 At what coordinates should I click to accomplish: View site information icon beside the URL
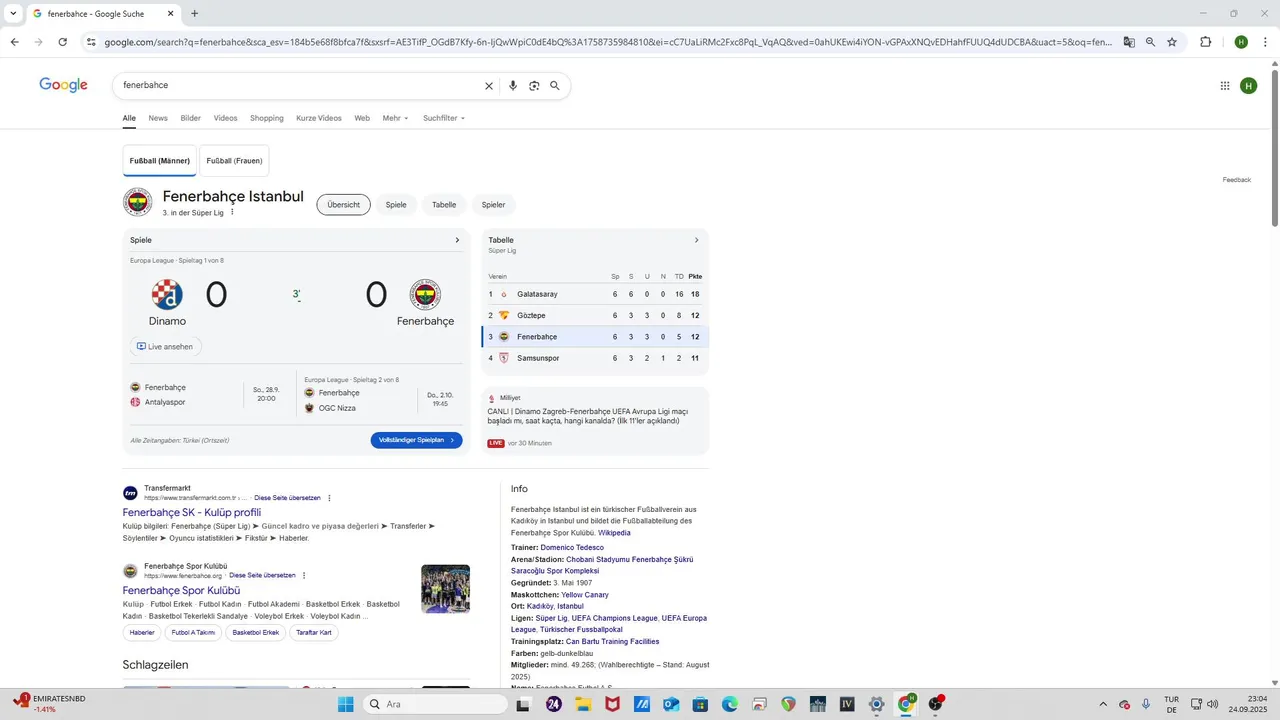(x=91, y=42)
